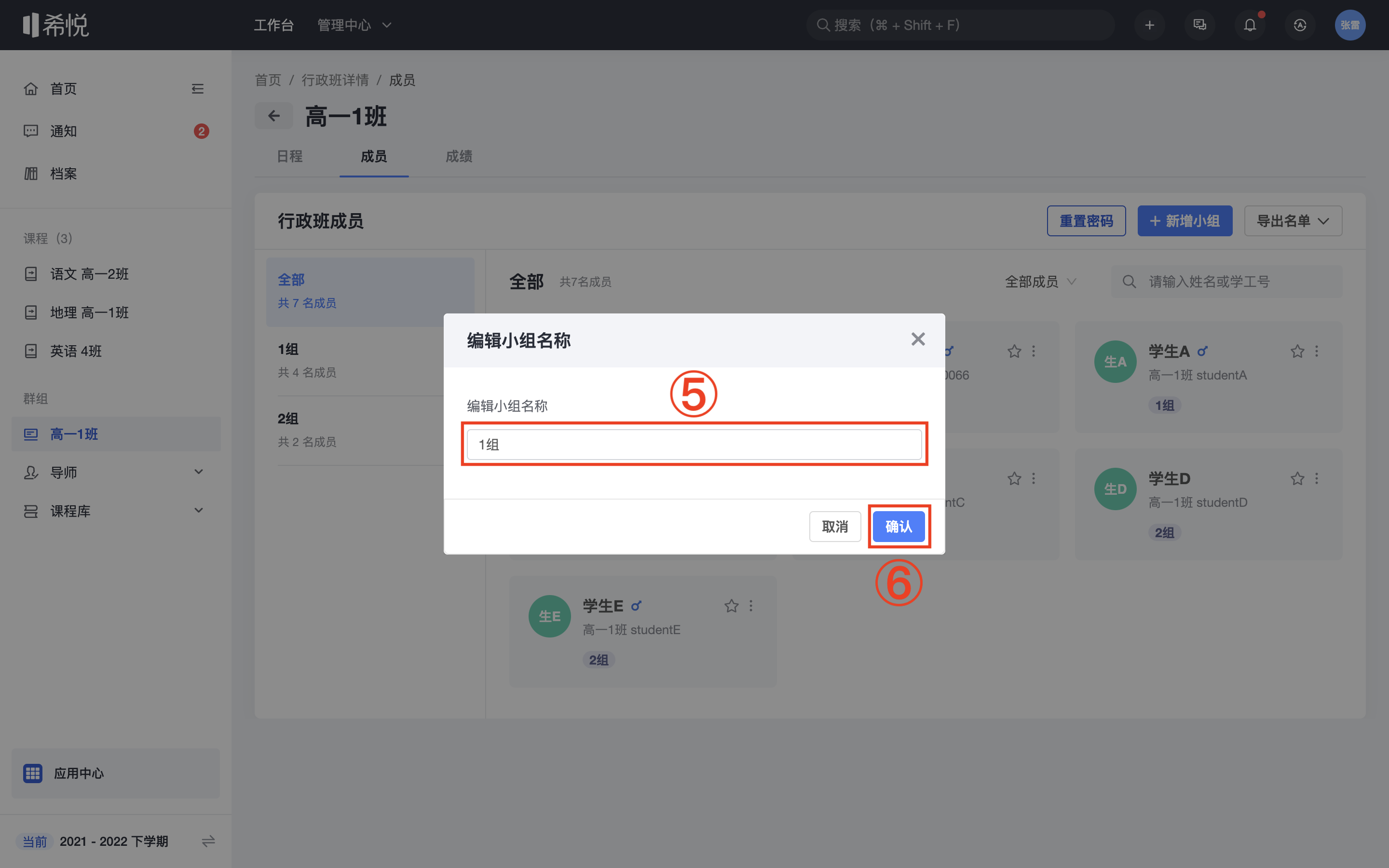Open the 全部成员 filter dropdown
The height and width of the screenshot is (868, 1389).
tap(1040, 282)
